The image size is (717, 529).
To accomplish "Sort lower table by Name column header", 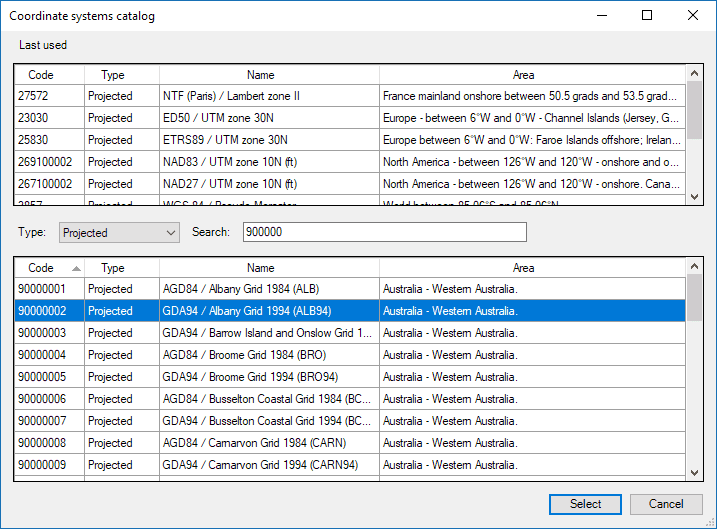I will [269, 268].
